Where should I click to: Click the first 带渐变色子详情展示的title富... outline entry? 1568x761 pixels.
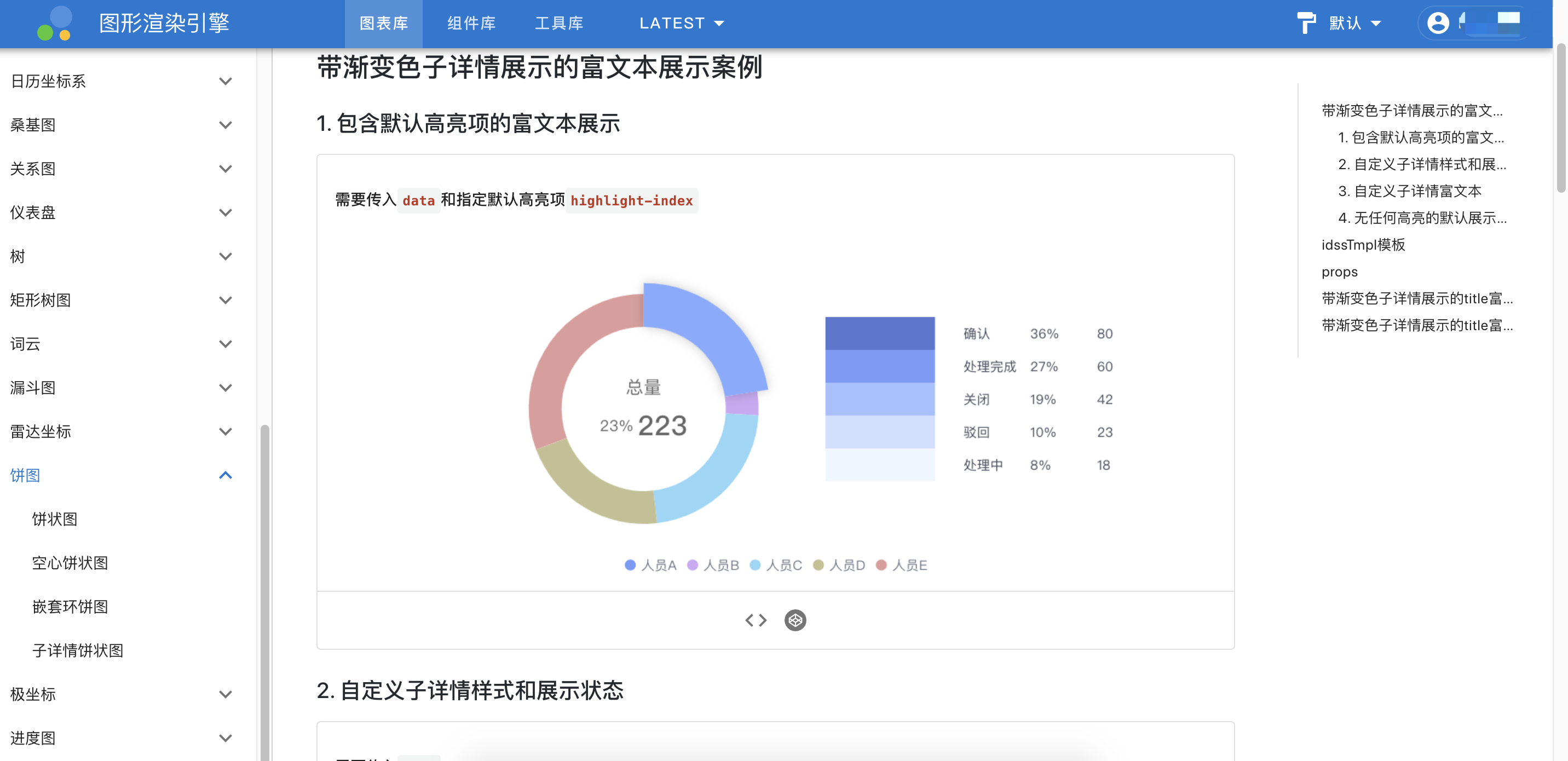[1416, 298]
